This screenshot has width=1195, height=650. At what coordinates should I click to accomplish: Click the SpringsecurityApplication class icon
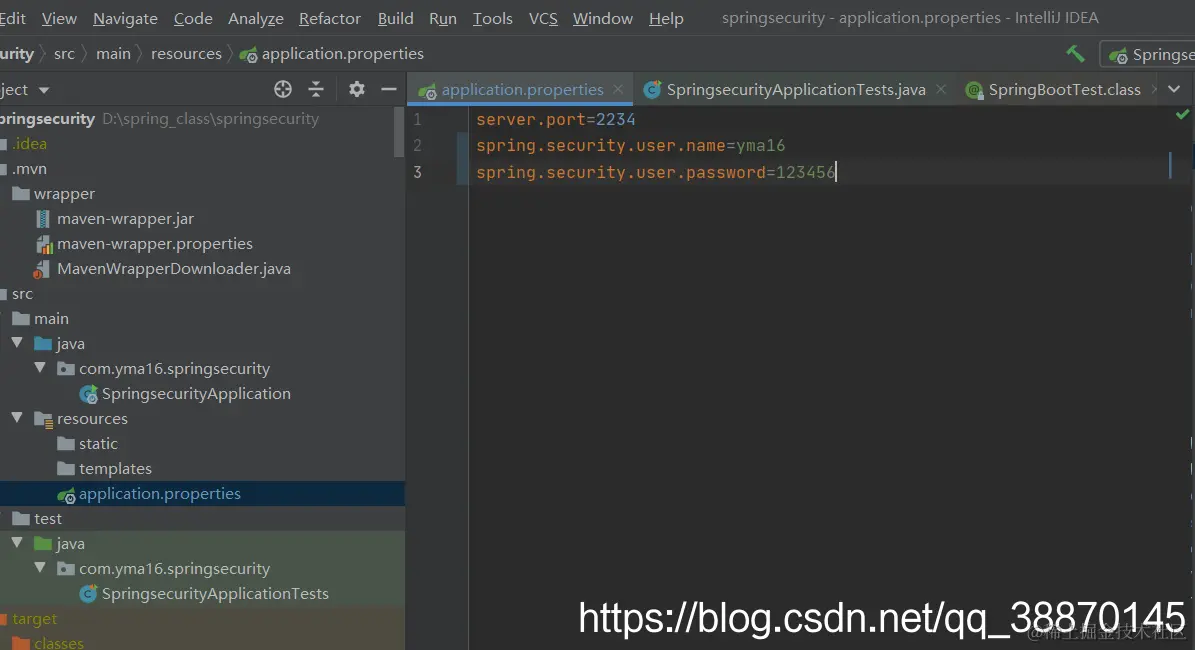pos(88,394)
